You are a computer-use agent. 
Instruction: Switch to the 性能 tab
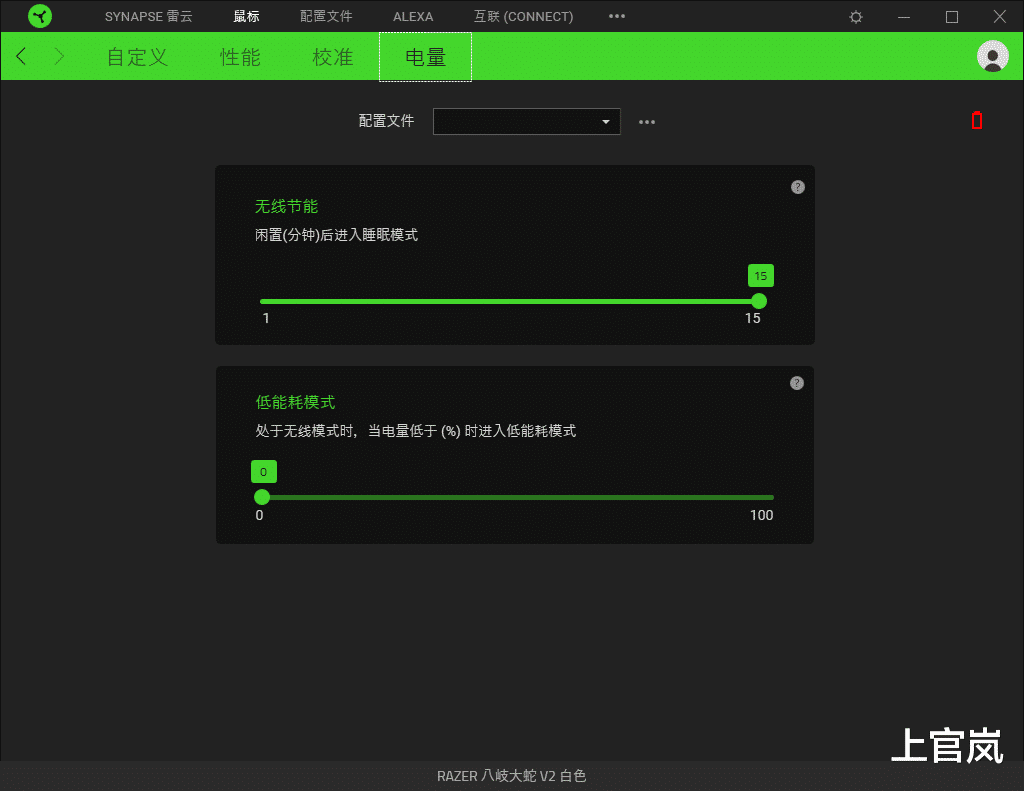[239, 57]
